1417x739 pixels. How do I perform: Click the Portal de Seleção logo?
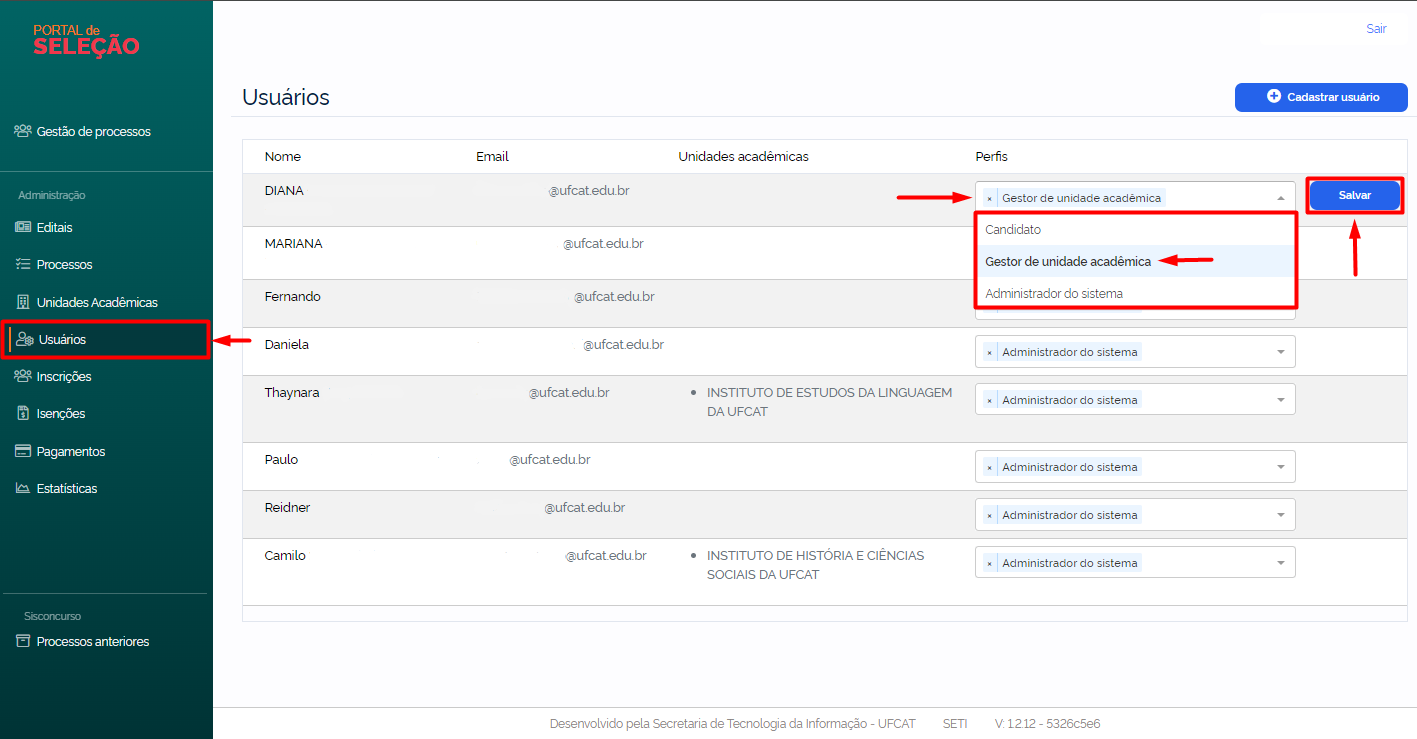86,40
